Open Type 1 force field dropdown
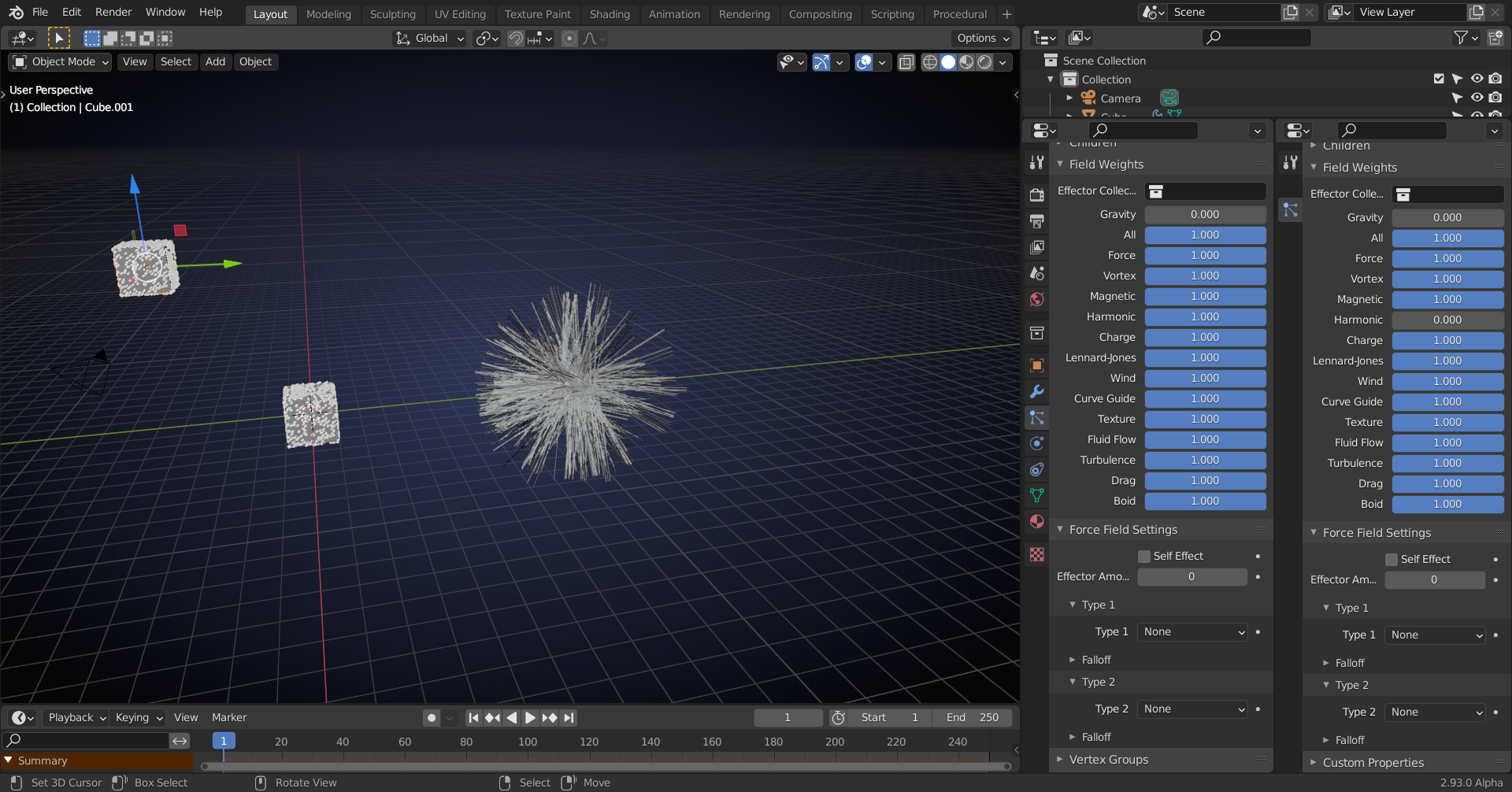This screenshot has height=792, width=1512. pyautogui.click(x=1193, y=632)
